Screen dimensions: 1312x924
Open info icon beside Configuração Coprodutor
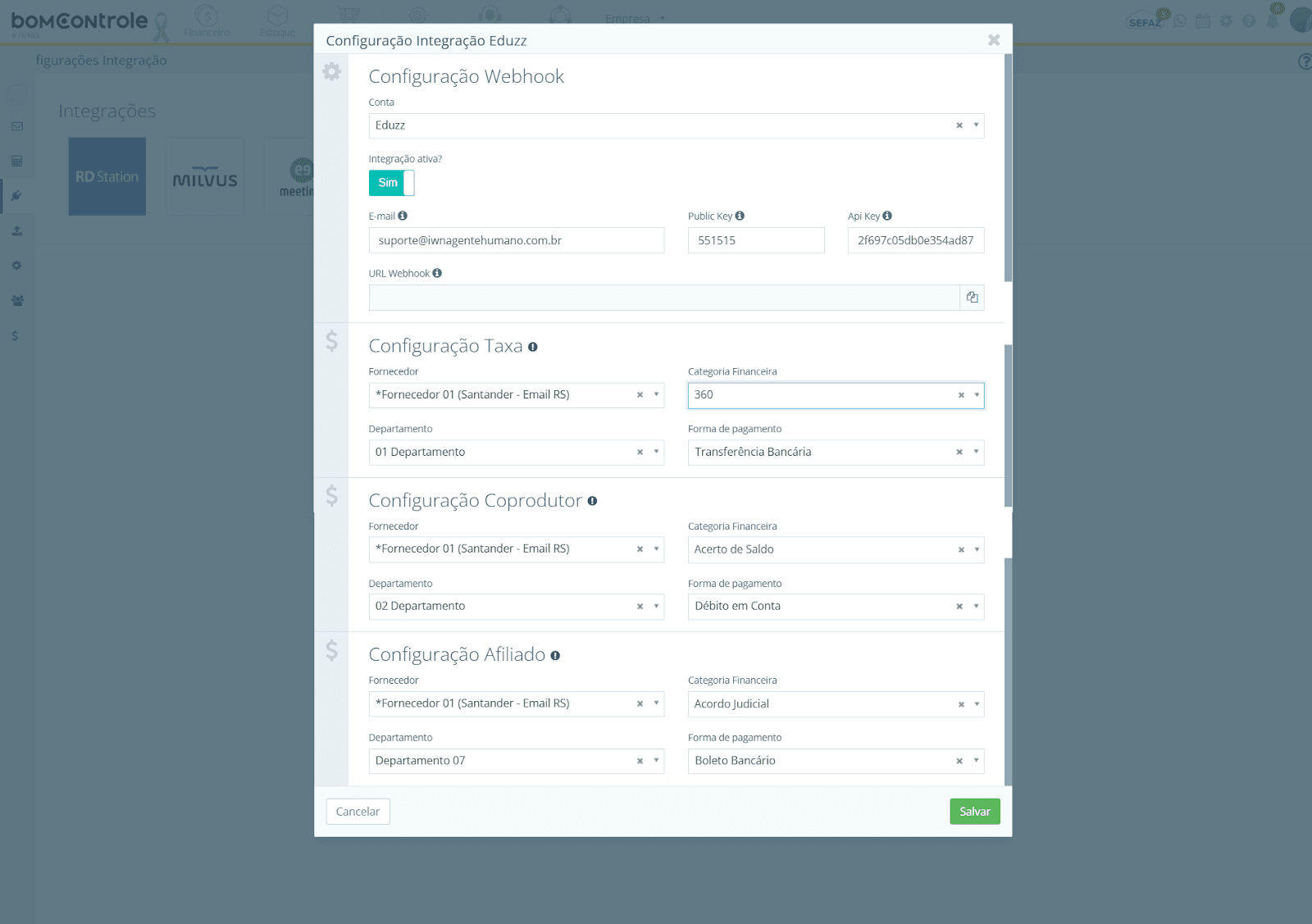point(592,501)
